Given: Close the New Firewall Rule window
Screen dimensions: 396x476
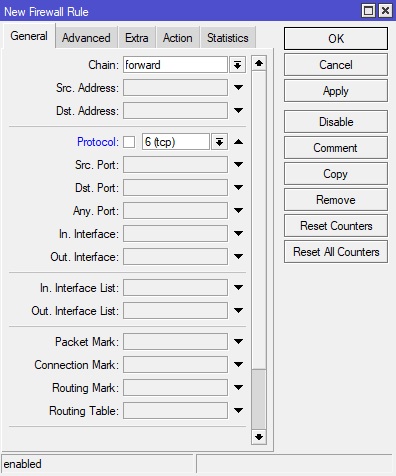Looking at the screenshot, I should click(385, 11).
